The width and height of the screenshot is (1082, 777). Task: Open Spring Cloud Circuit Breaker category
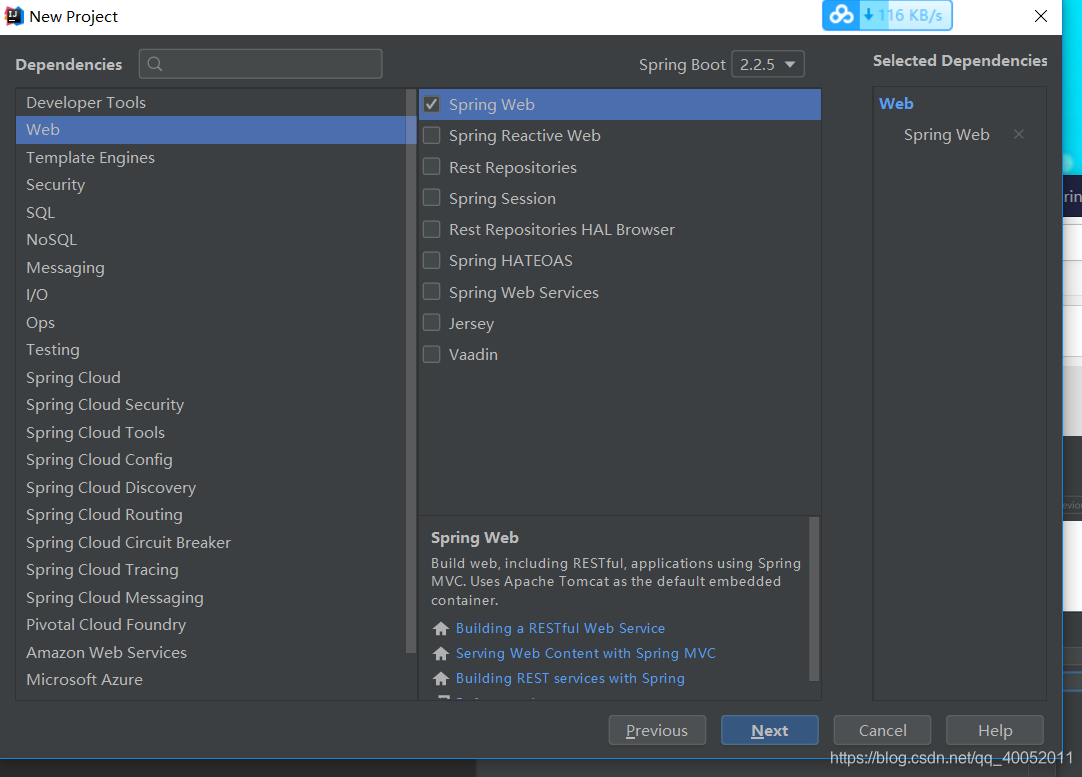pos(211,542)
